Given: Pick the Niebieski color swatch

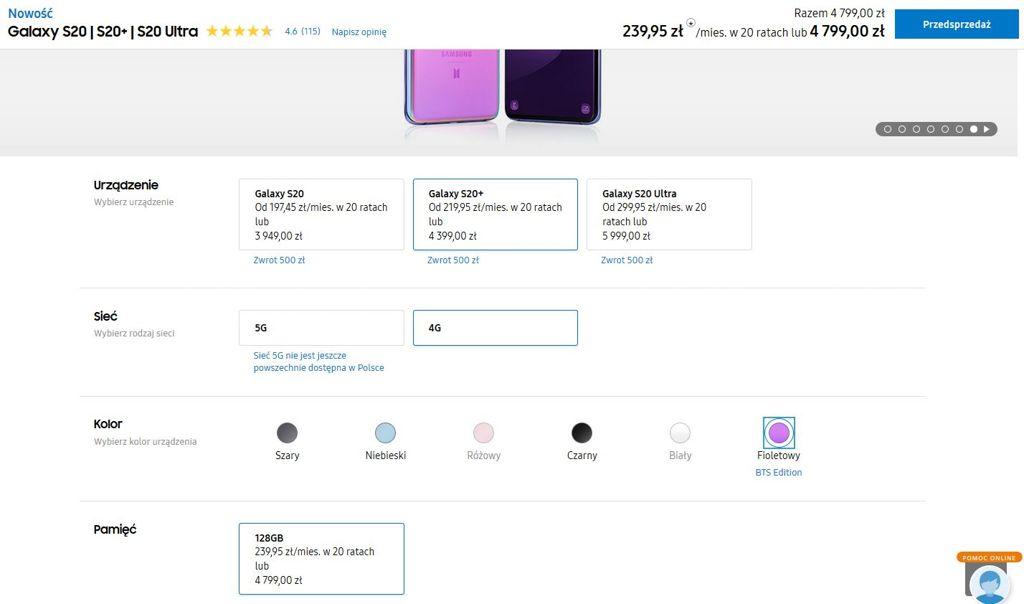Looking at the screenshot, I should coord(385,433).
